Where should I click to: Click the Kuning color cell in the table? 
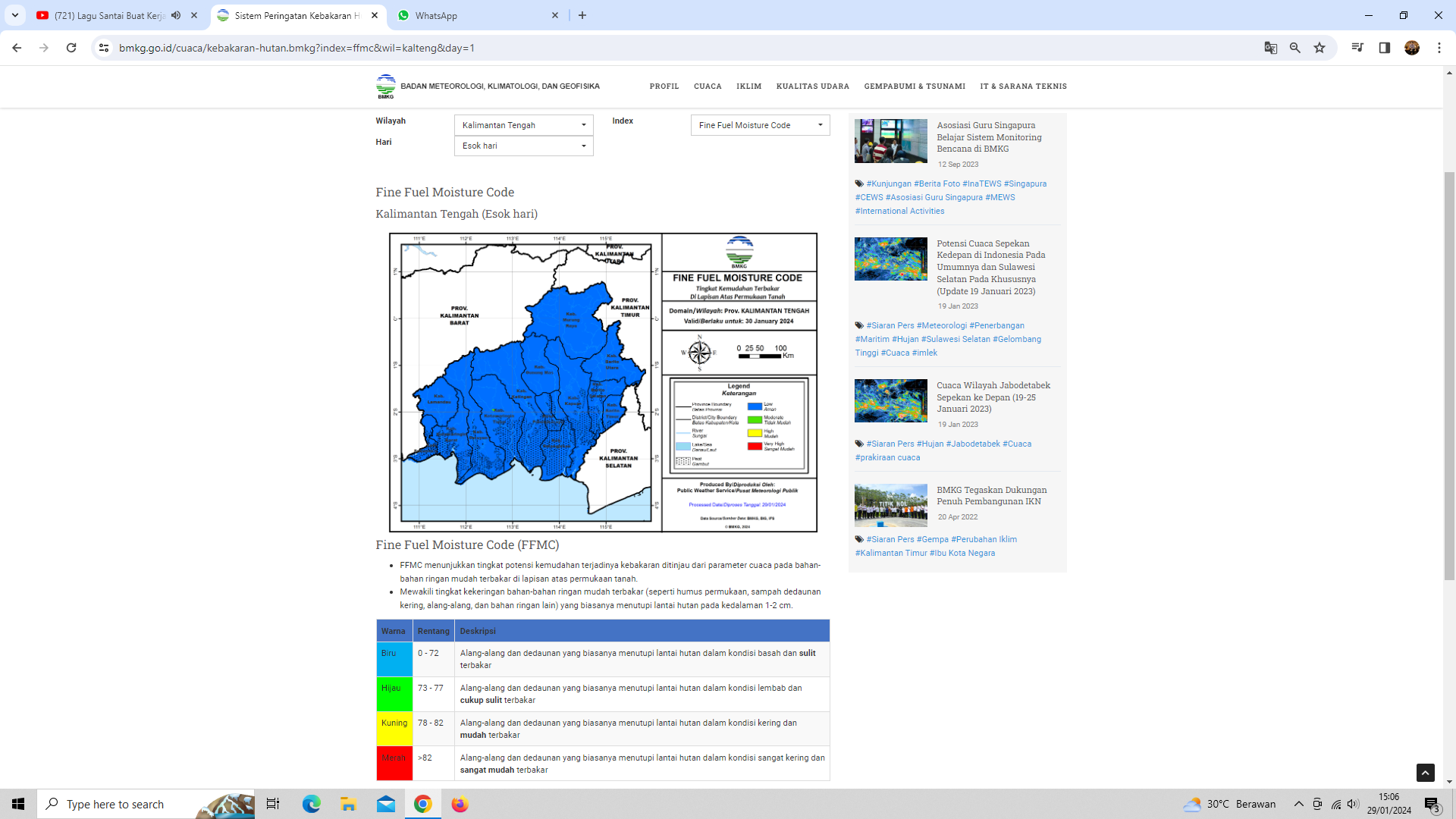pos(394,729)
